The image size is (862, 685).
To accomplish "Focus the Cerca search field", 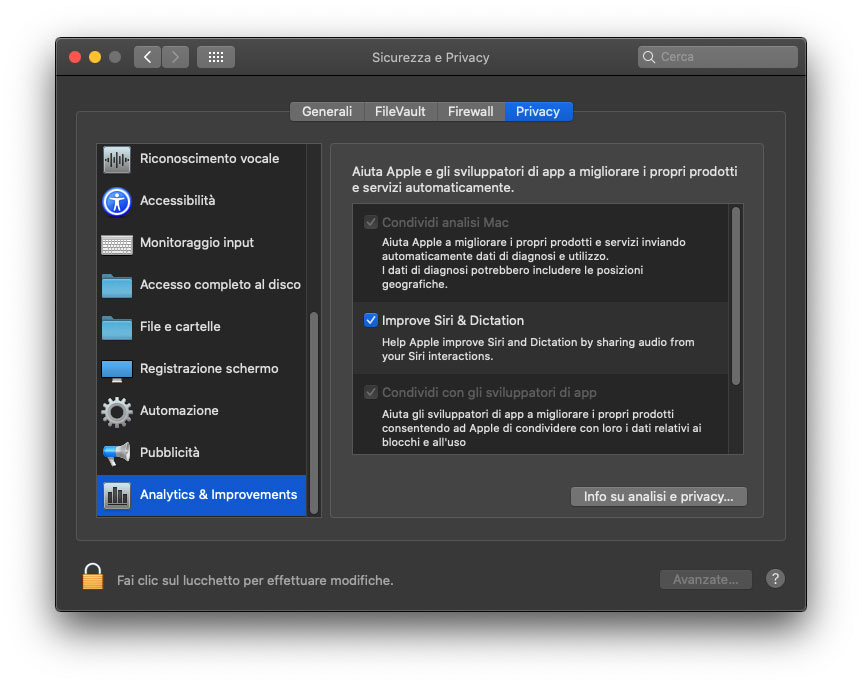I will click(717, 57).
